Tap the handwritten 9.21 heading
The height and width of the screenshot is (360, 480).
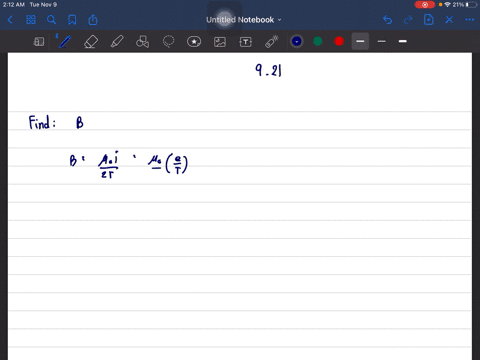[x=269, y=70]
